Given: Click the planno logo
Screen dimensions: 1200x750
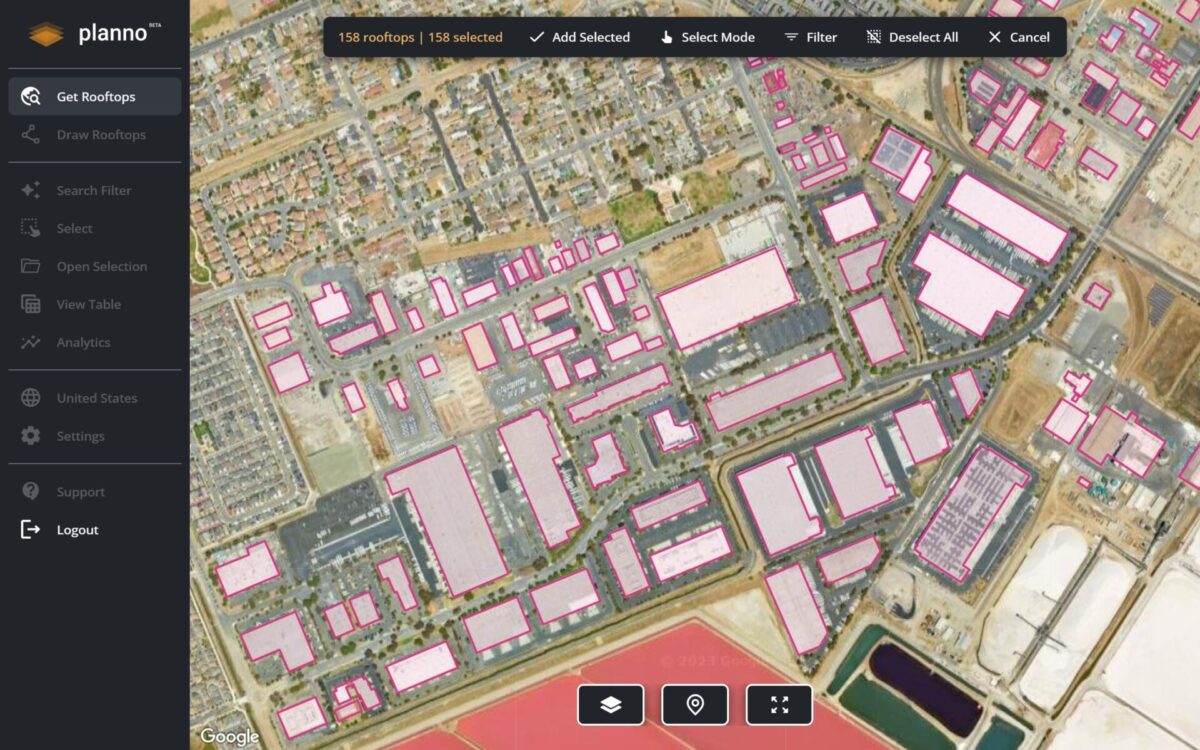Looking at the screenshot, I should pos(95,34).
